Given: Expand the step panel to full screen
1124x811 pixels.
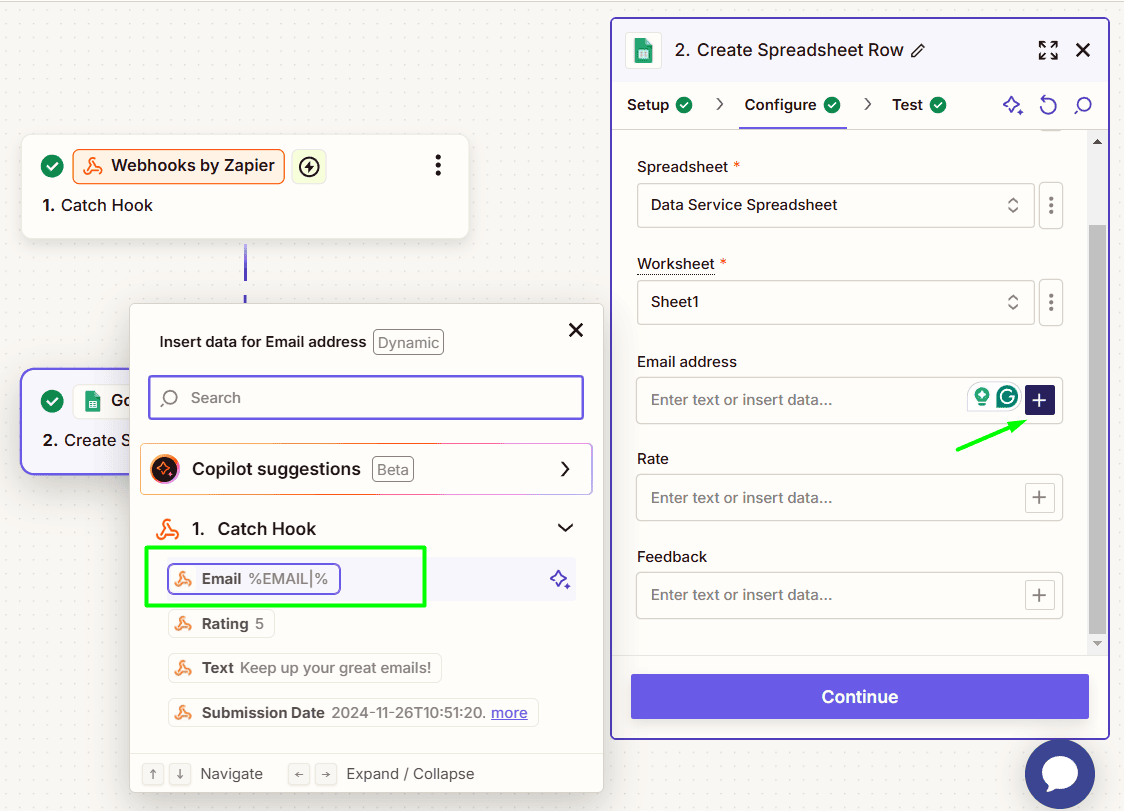Looking at the screenshot, I should pyautogui.click(x=1048, y=49).
